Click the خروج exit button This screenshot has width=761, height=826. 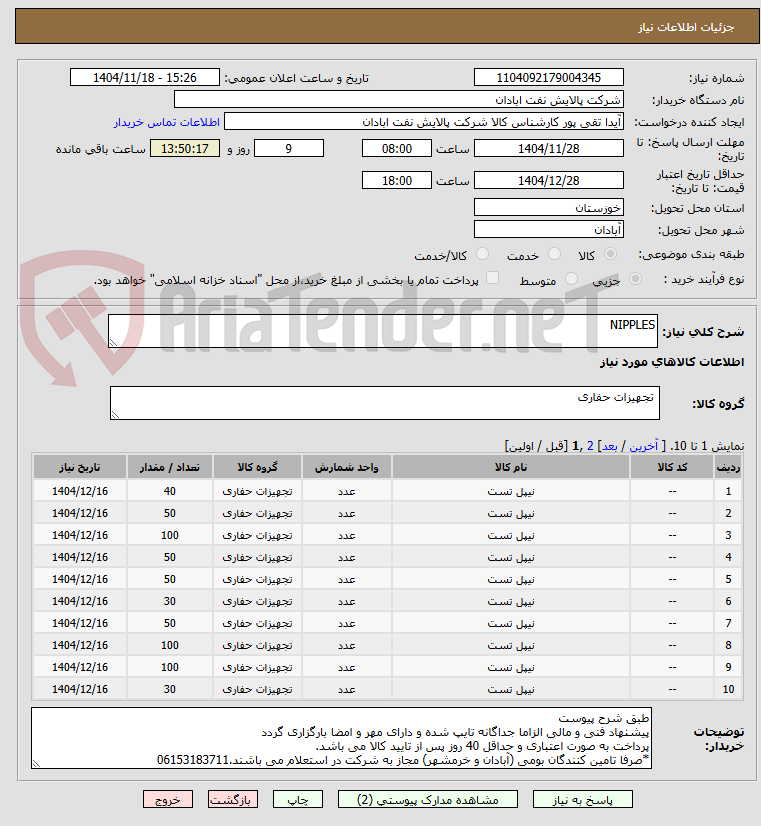click(168, 799)
